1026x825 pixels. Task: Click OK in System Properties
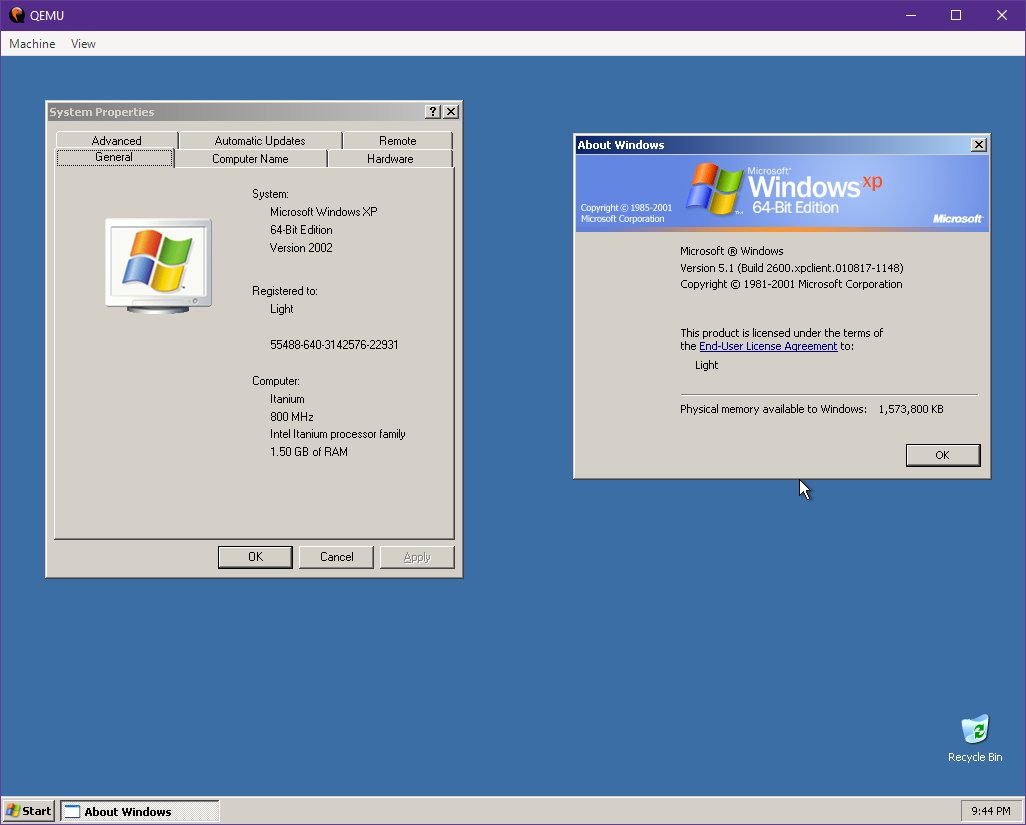click(255, 557)
